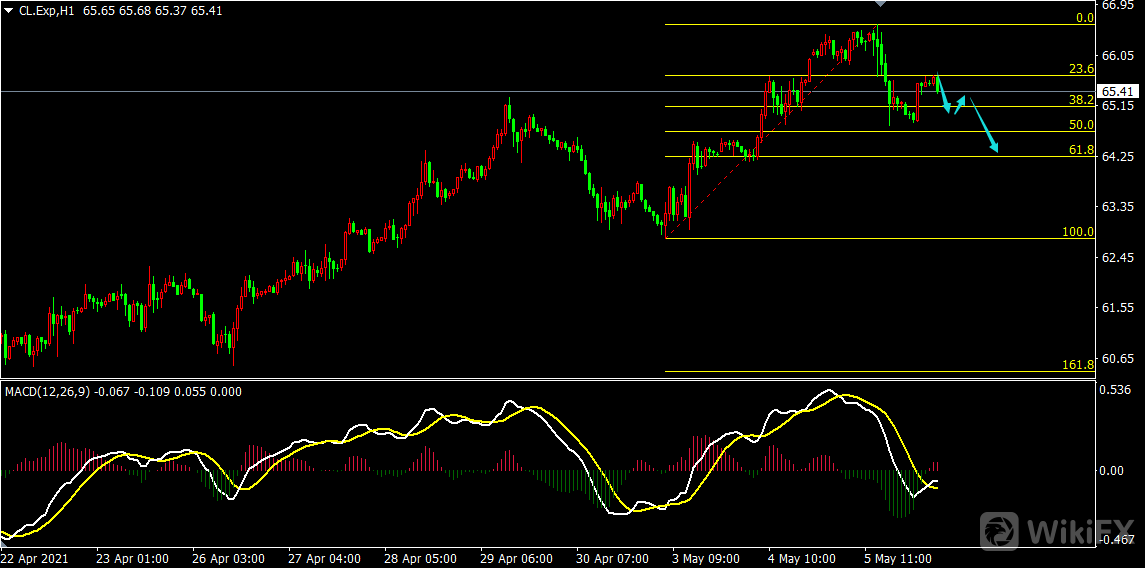Select the Fibonacci 61.8 level label
The height and width of the screenshot is (568, 1145).
(1081, 150)
